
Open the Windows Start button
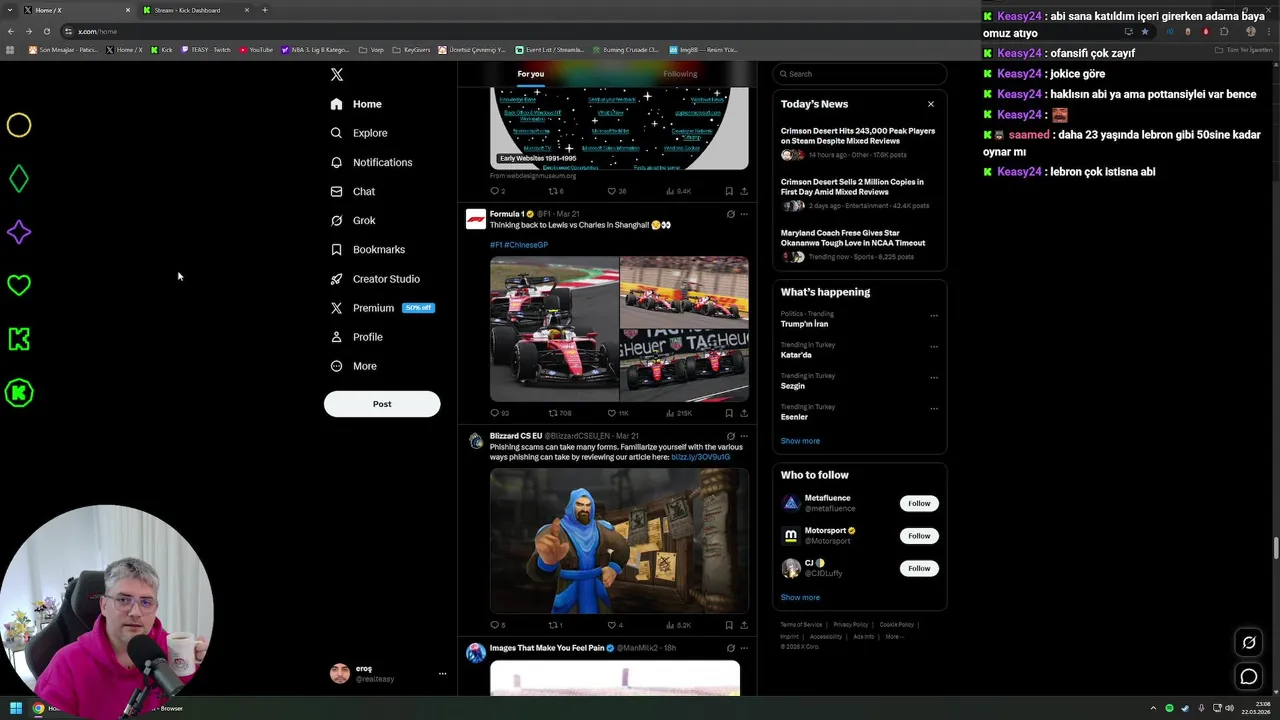16,708
